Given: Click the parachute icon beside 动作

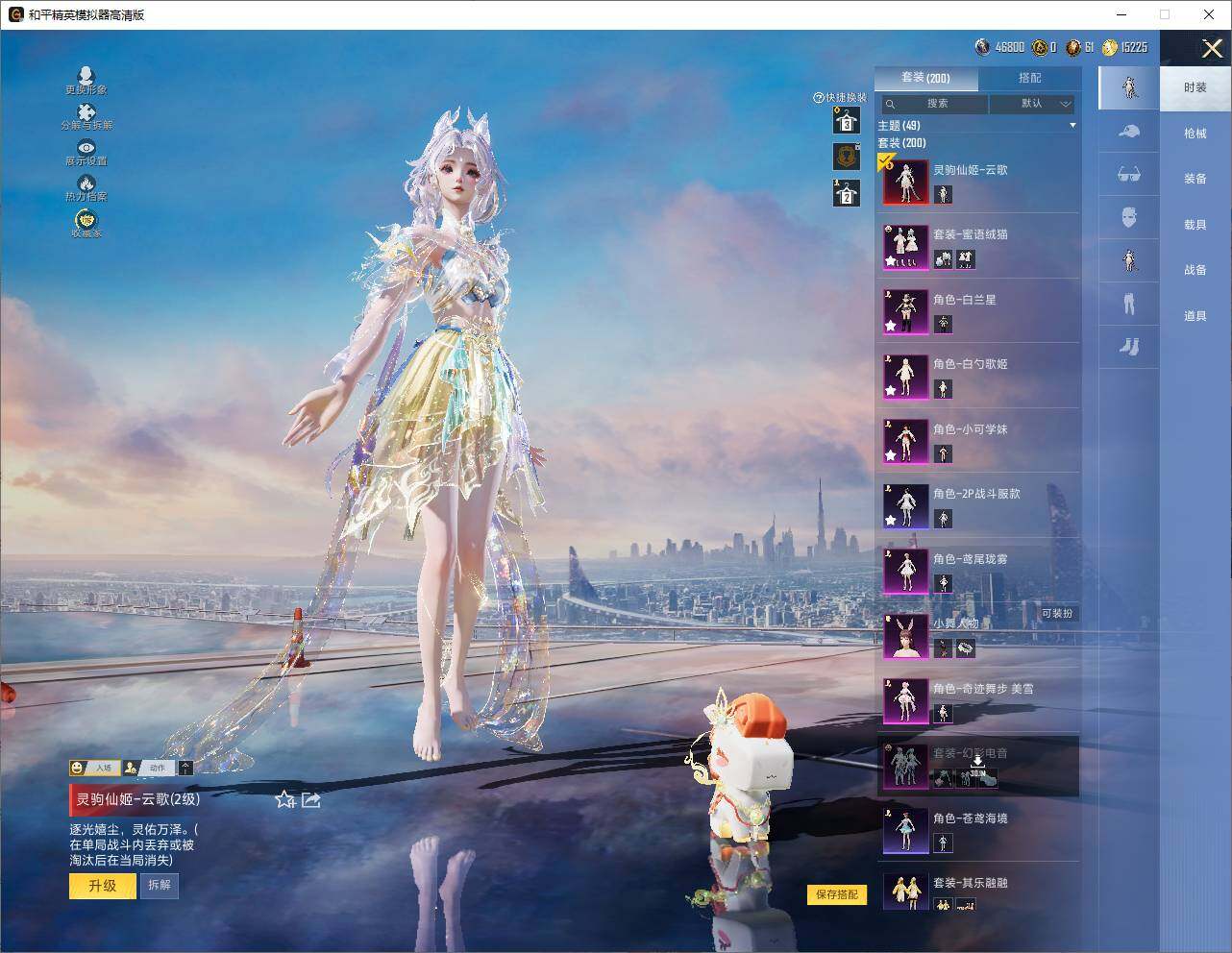Looking at the screenshot, I should click(x=185, y=768).
